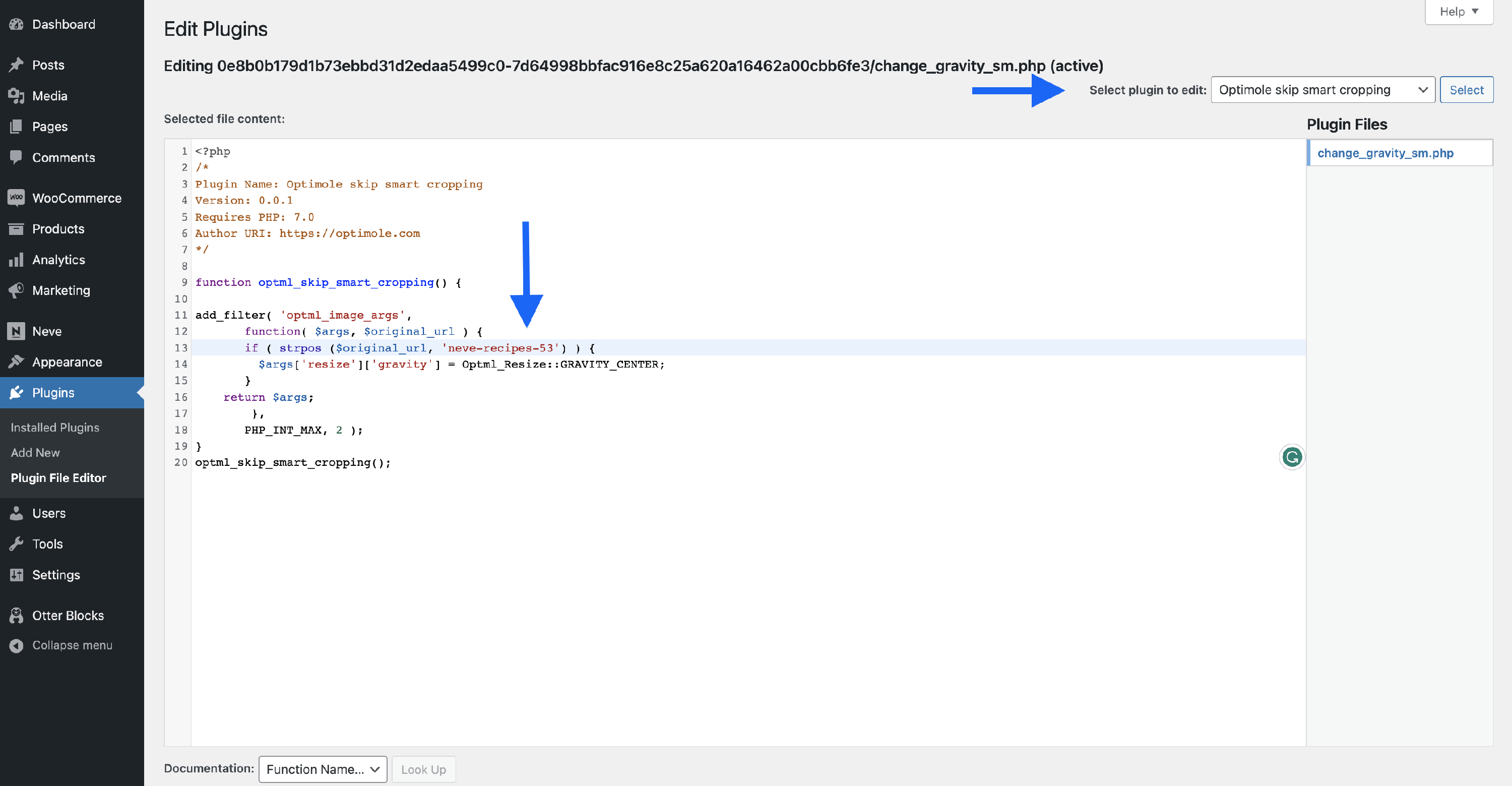This screenshot has width=1512, height=786.
Task: Open Media via its camera icon
Action: pos(17,96)
